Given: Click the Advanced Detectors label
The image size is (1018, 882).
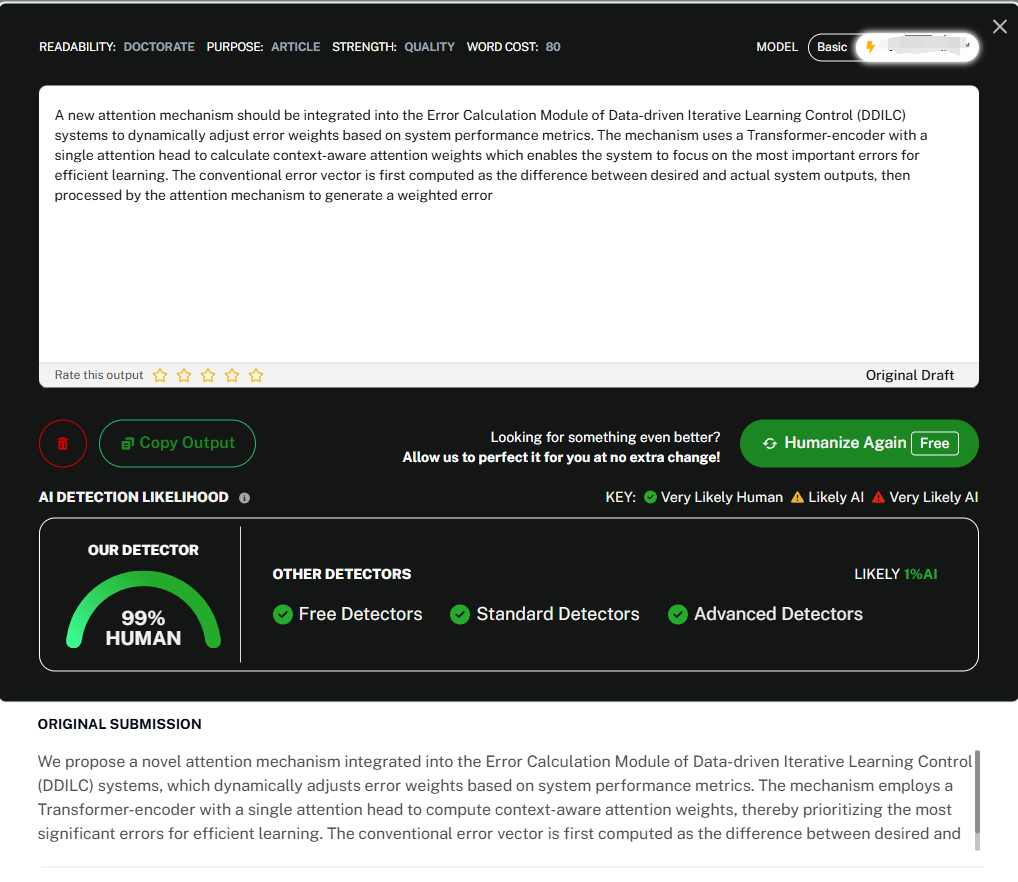Looking at the screenshot, I should coord(778,614).
